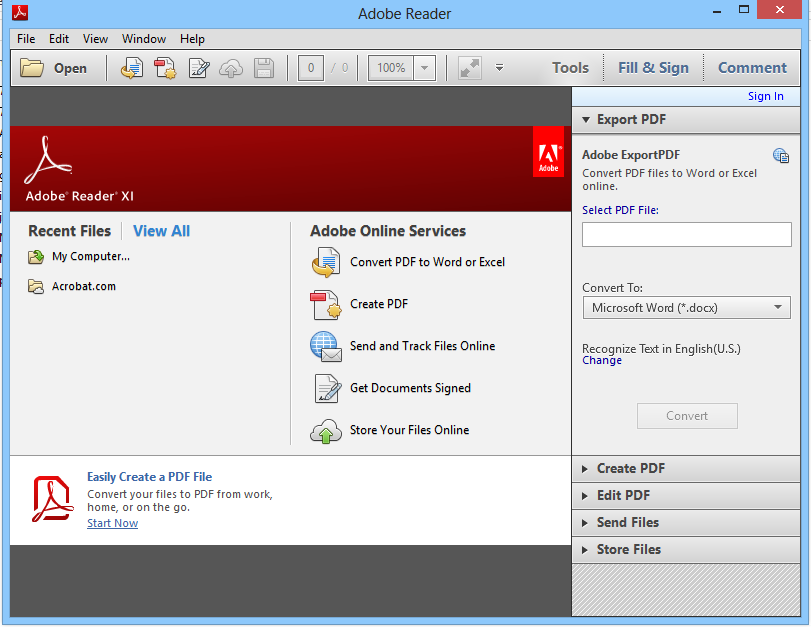Click the My Computer folder icon
This screenshot has width=811, height=627.
pos(36,257)
